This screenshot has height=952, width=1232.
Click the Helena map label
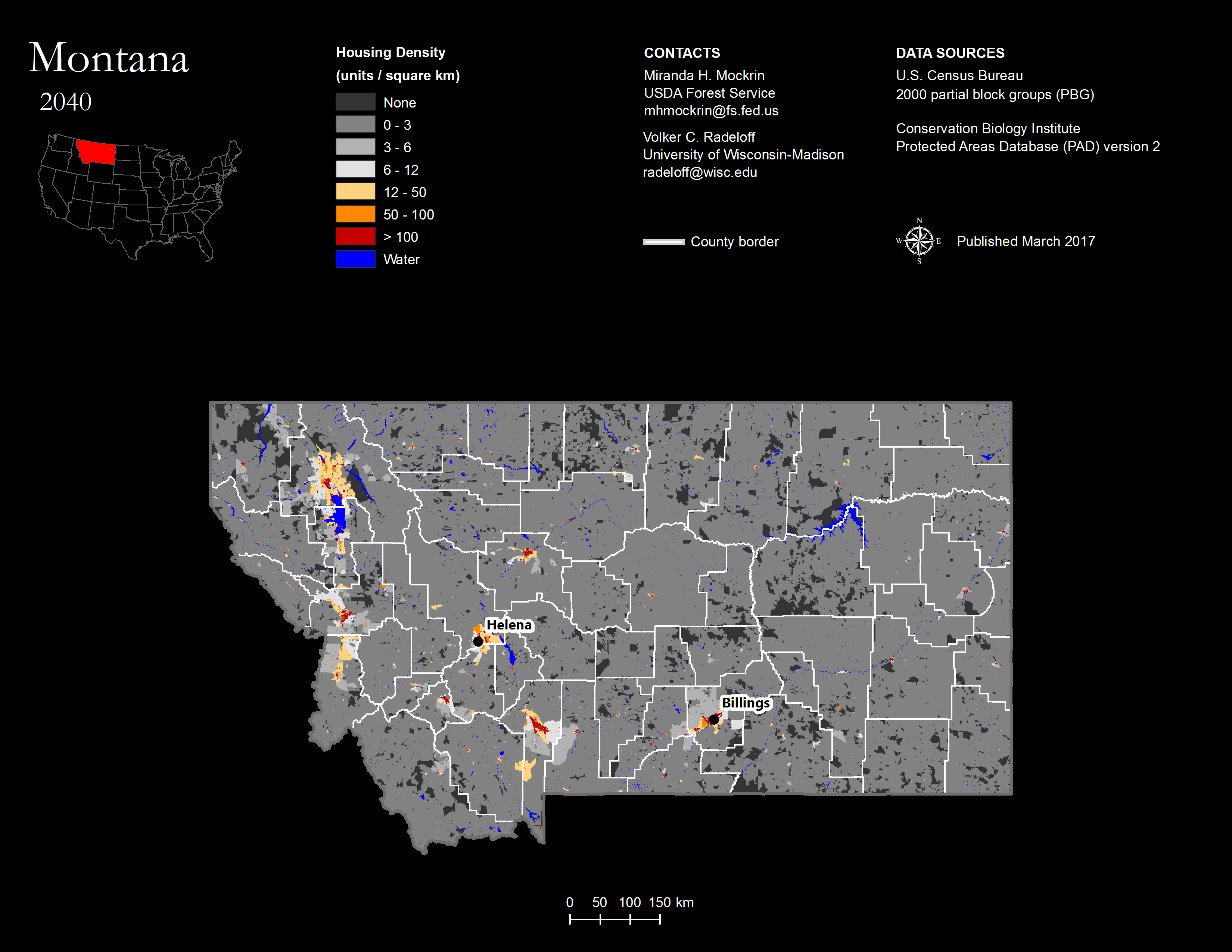click(509, 625)
